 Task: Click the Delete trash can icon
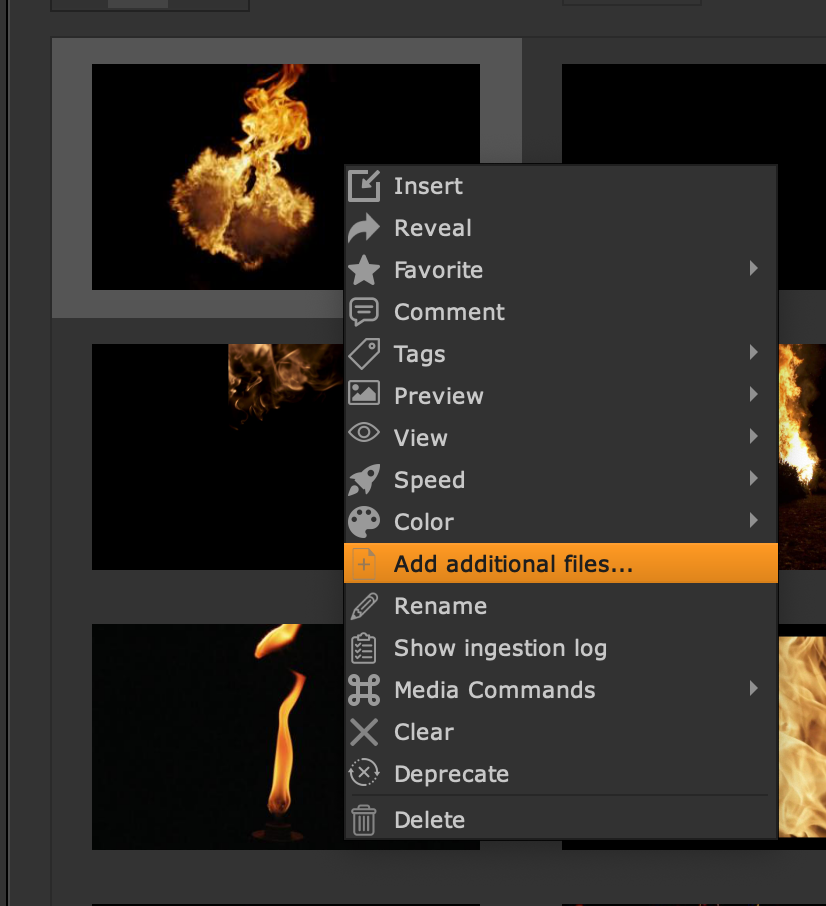(x=364, y=820)
